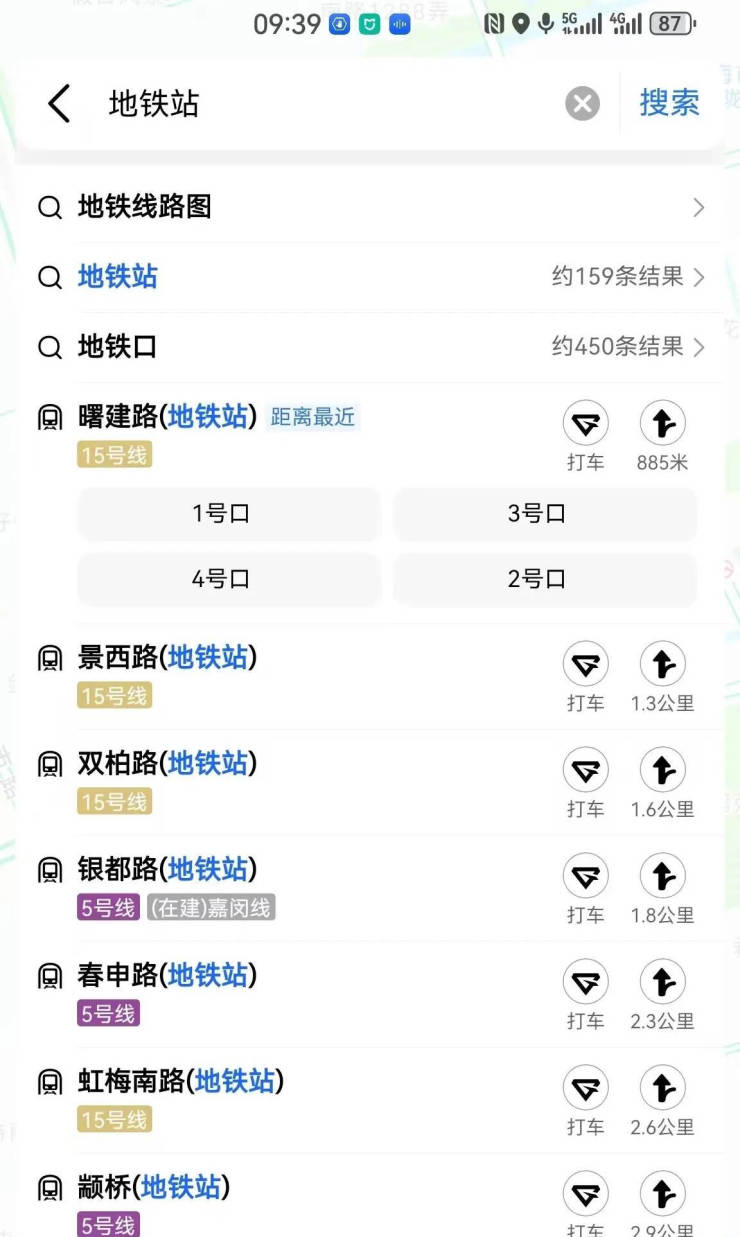Clear the search text with X icon
The image size is (740, 1237).
[582, 104]
